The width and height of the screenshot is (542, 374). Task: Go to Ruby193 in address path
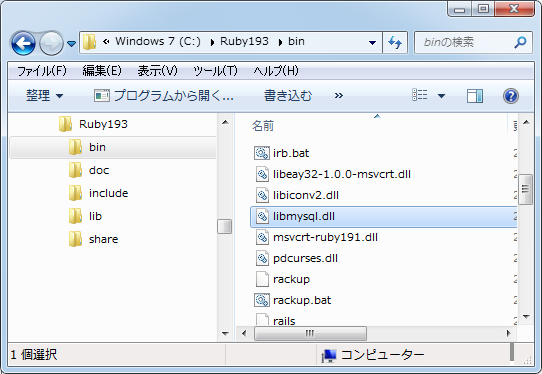click(244, 41)
